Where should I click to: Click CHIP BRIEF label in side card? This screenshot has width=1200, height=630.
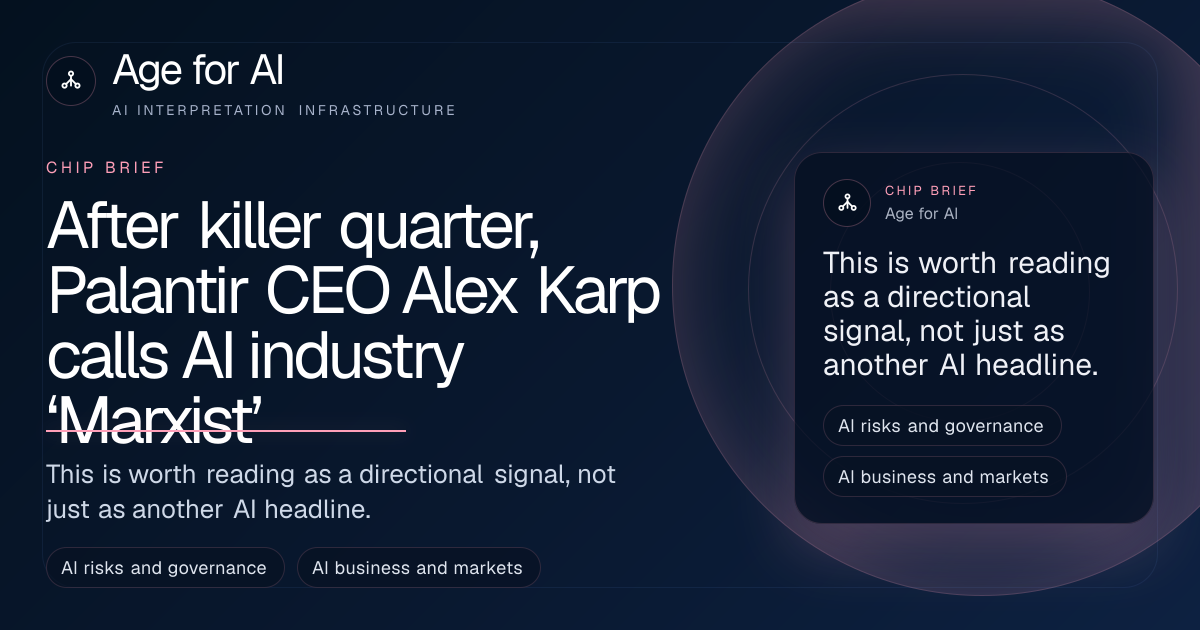point(931,190)
